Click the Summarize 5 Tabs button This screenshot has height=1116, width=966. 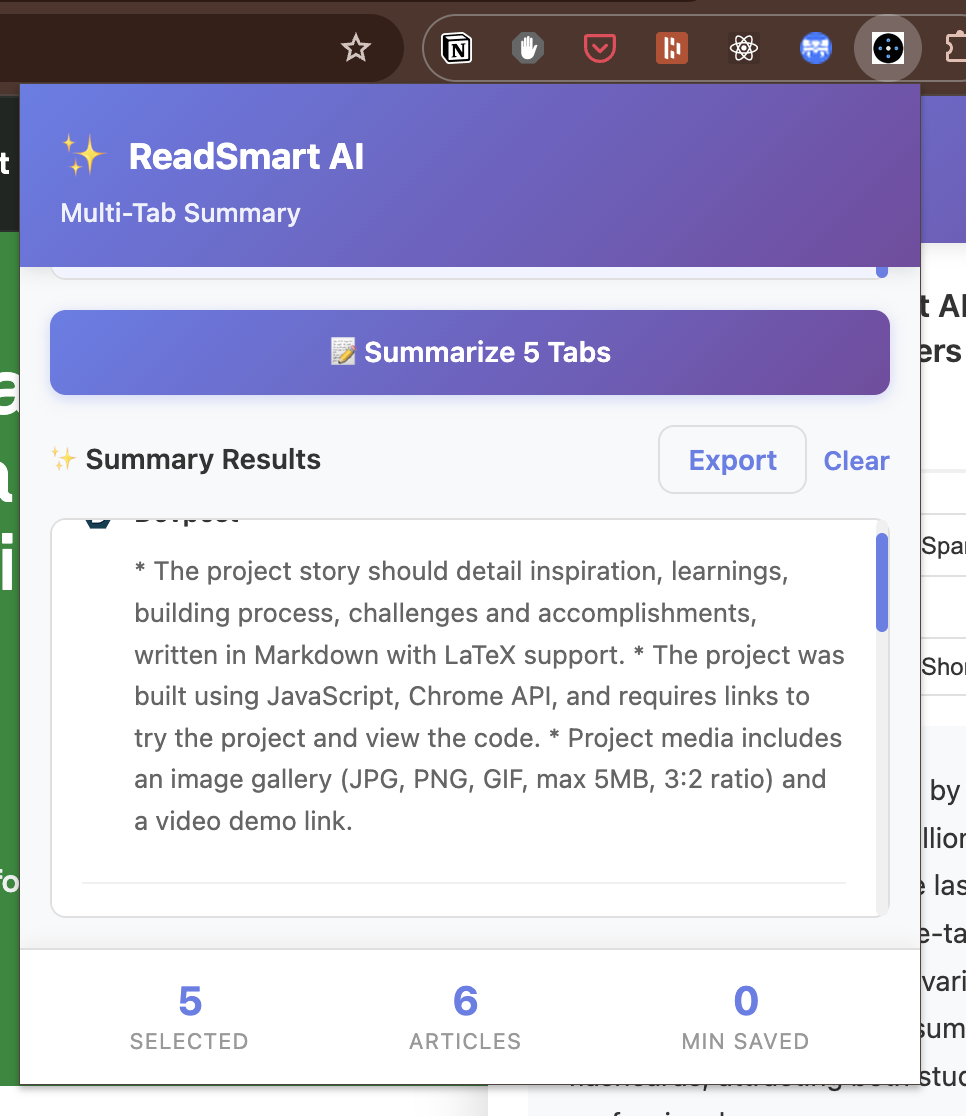pos(470,352)
